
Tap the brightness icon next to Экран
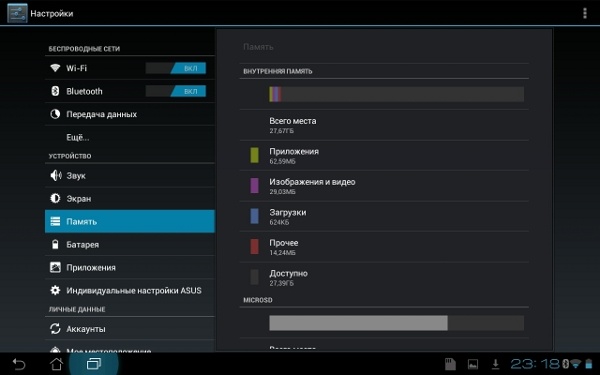click(55, 198)
